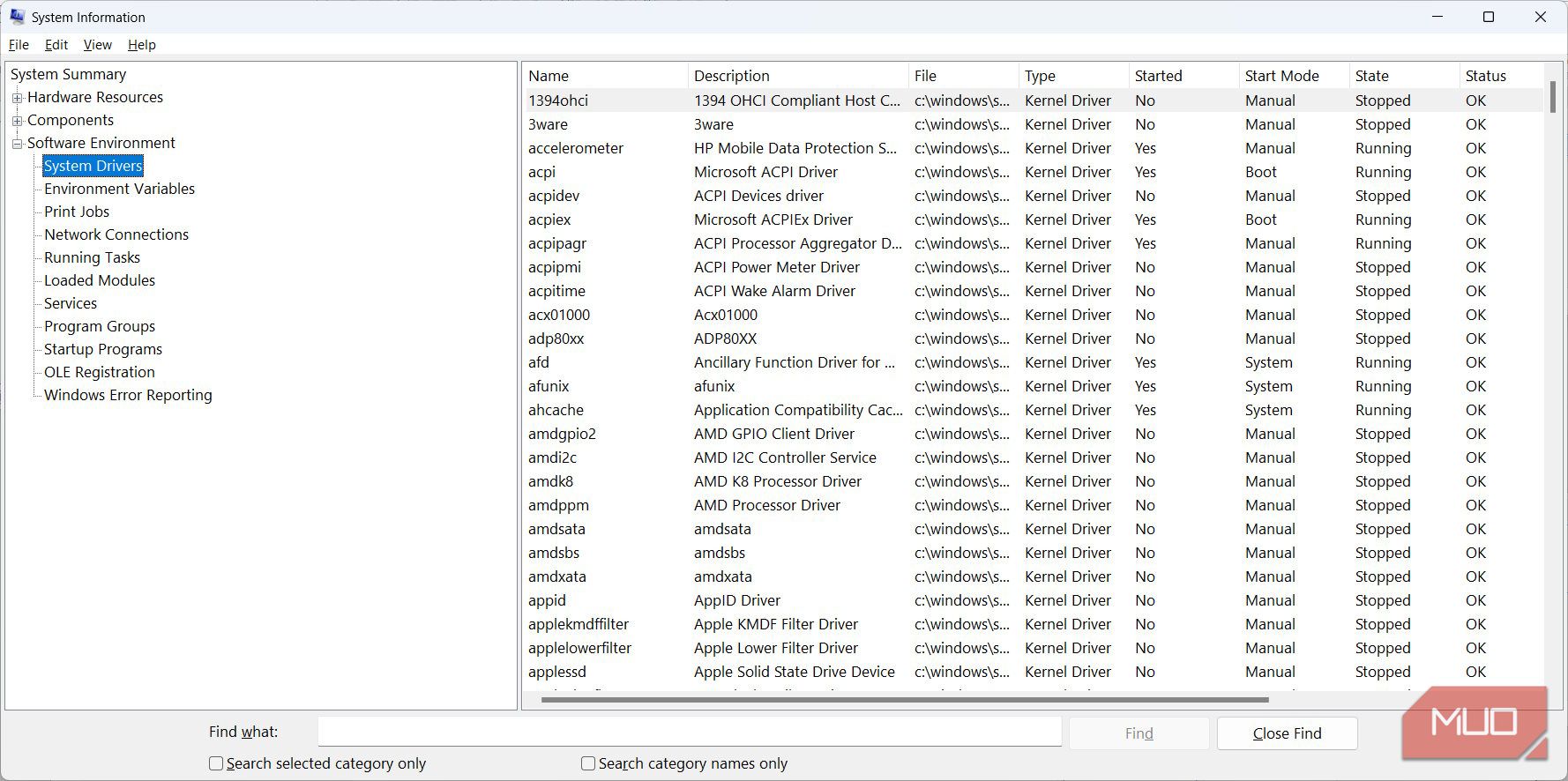Screen dimensions: 1568x781
Task: Select Program Groups in the tree
Action: (x=100, y=326)
